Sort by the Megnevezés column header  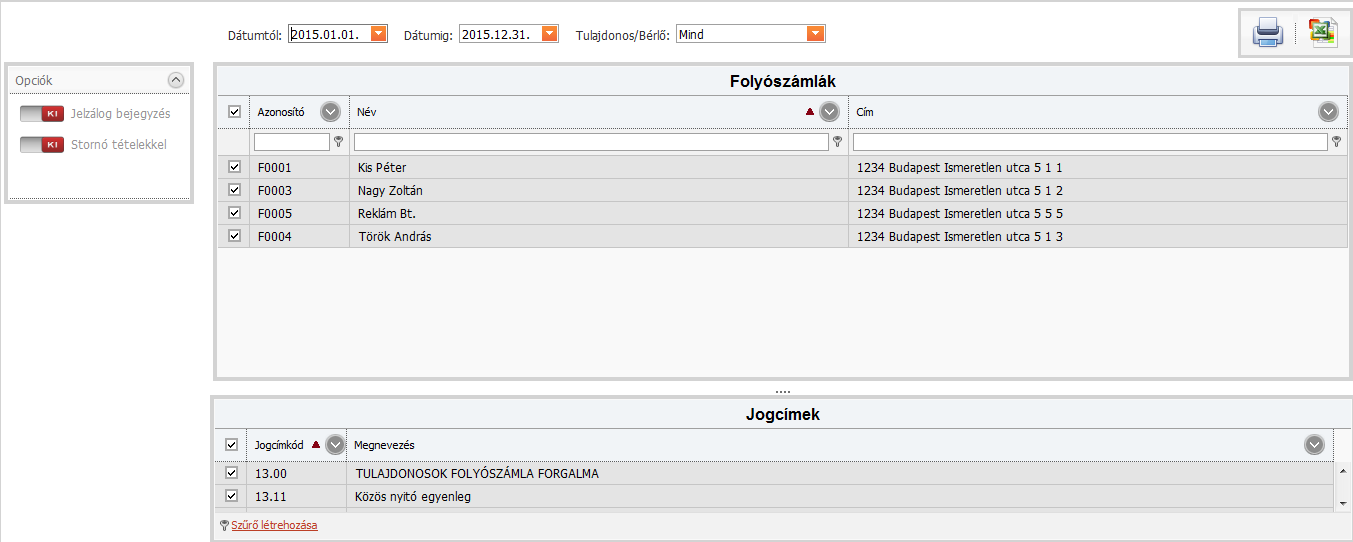click(384, 445)
